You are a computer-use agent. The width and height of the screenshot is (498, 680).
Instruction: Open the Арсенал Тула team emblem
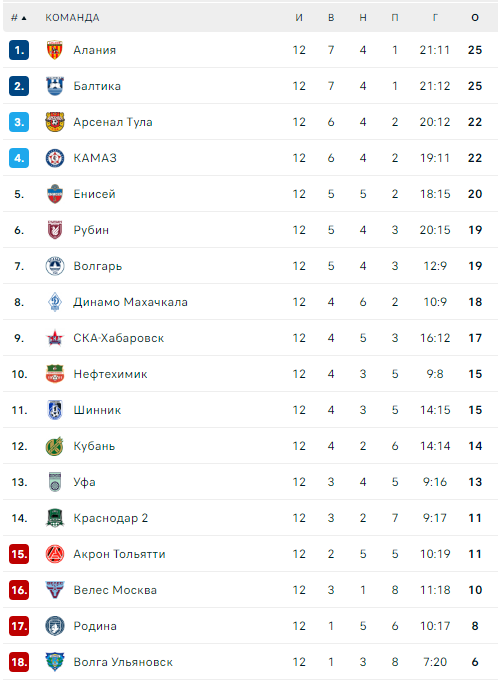coord(55,122)
